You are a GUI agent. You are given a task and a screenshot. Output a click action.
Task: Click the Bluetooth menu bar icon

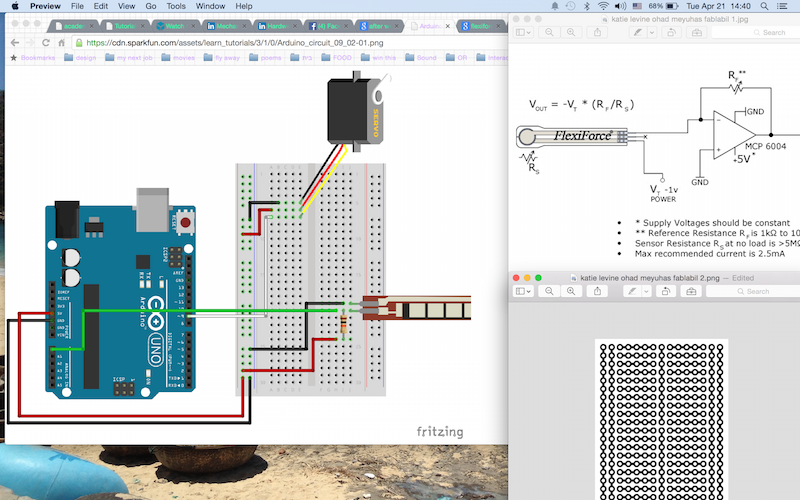pyautogui.click(x=586, y=6)
